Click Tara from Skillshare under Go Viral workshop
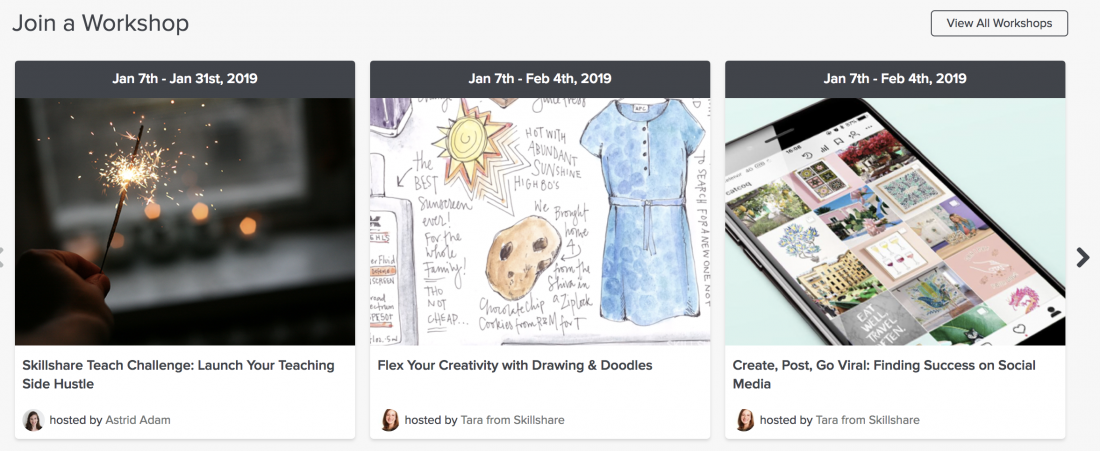Image resolution: width=1100 pixels, height=451 pixels. tap(867, 420)
